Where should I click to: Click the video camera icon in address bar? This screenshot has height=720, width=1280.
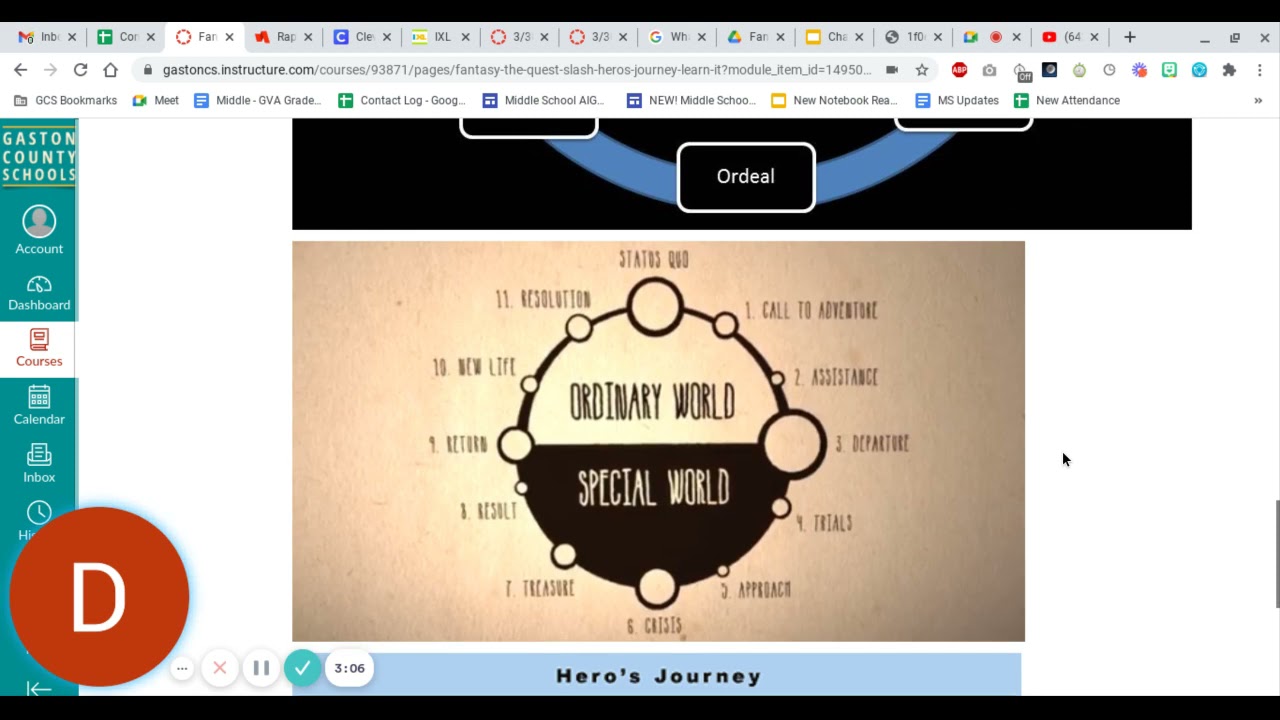point(892,70)
